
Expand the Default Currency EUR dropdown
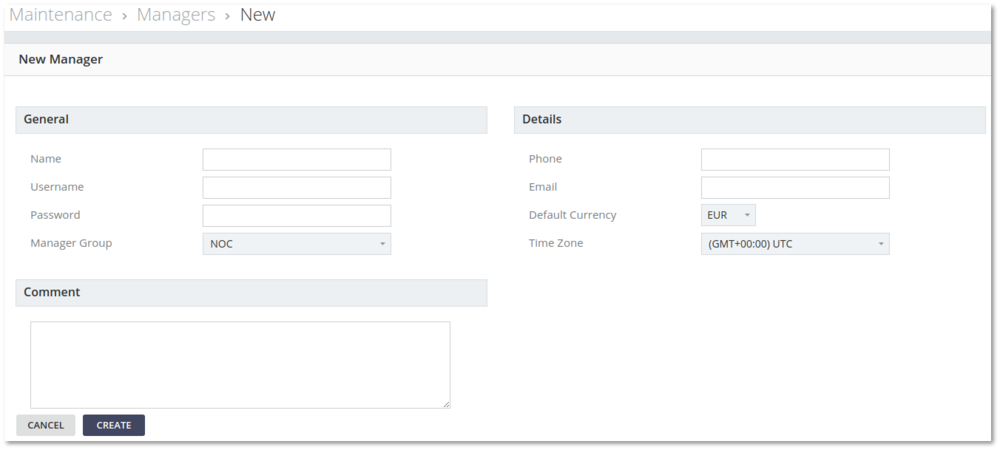(x=728, y=216)
